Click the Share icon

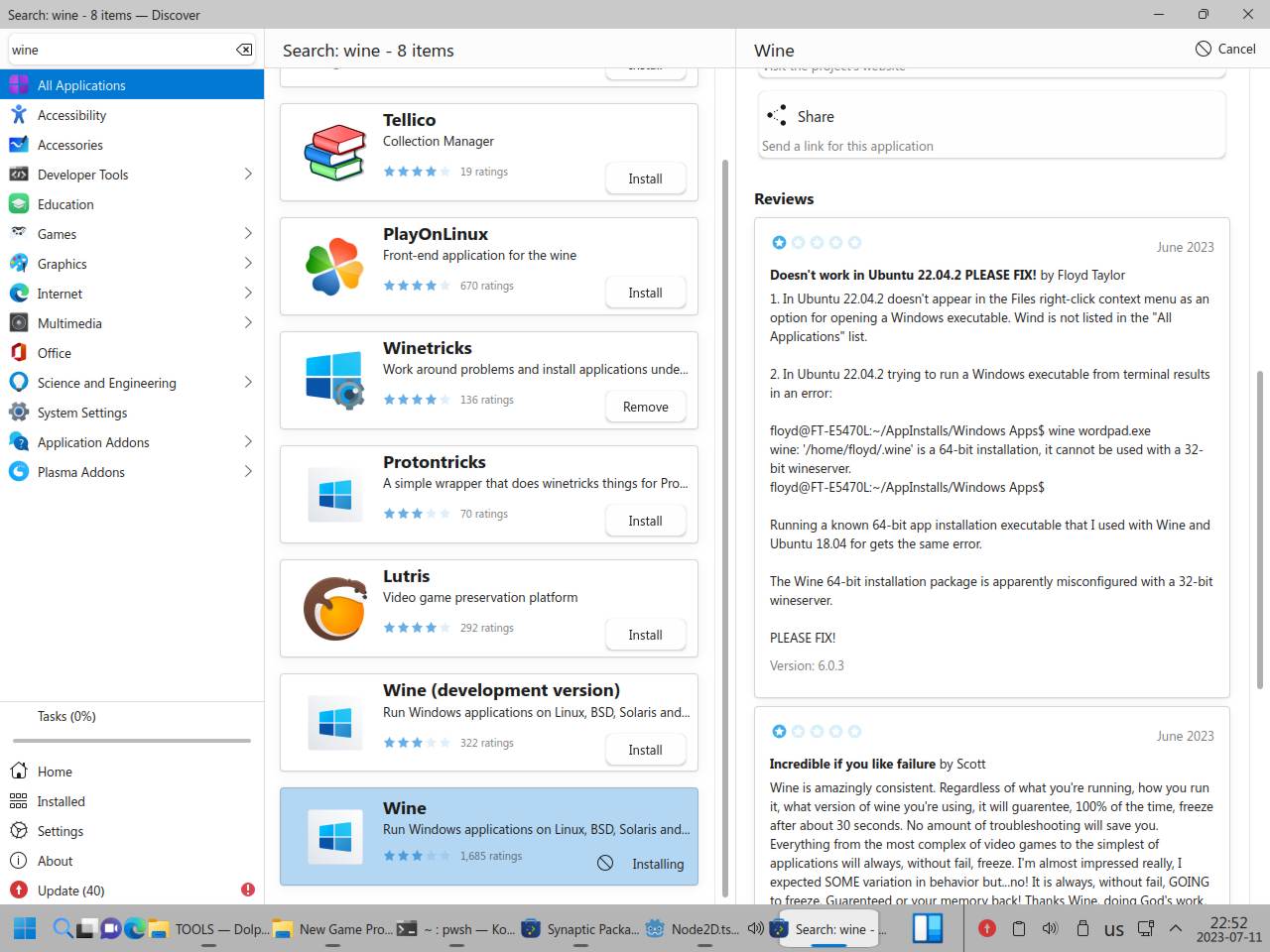(x=777, y=116)
